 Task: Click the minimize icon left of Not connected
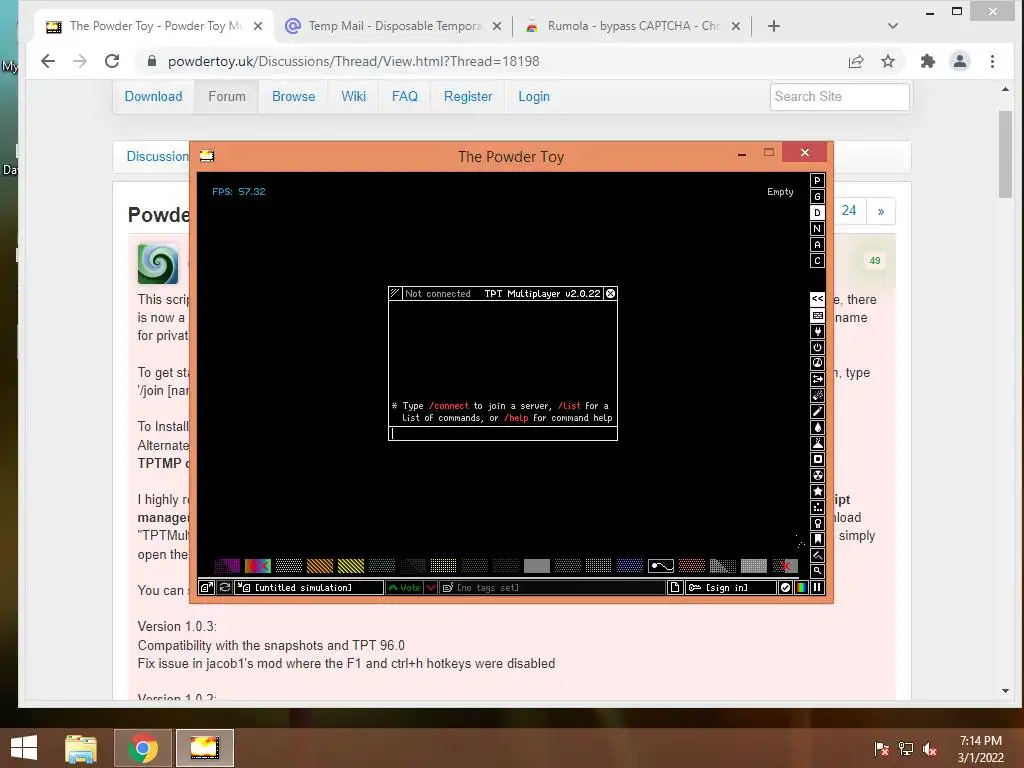click(x=395, y=294)
